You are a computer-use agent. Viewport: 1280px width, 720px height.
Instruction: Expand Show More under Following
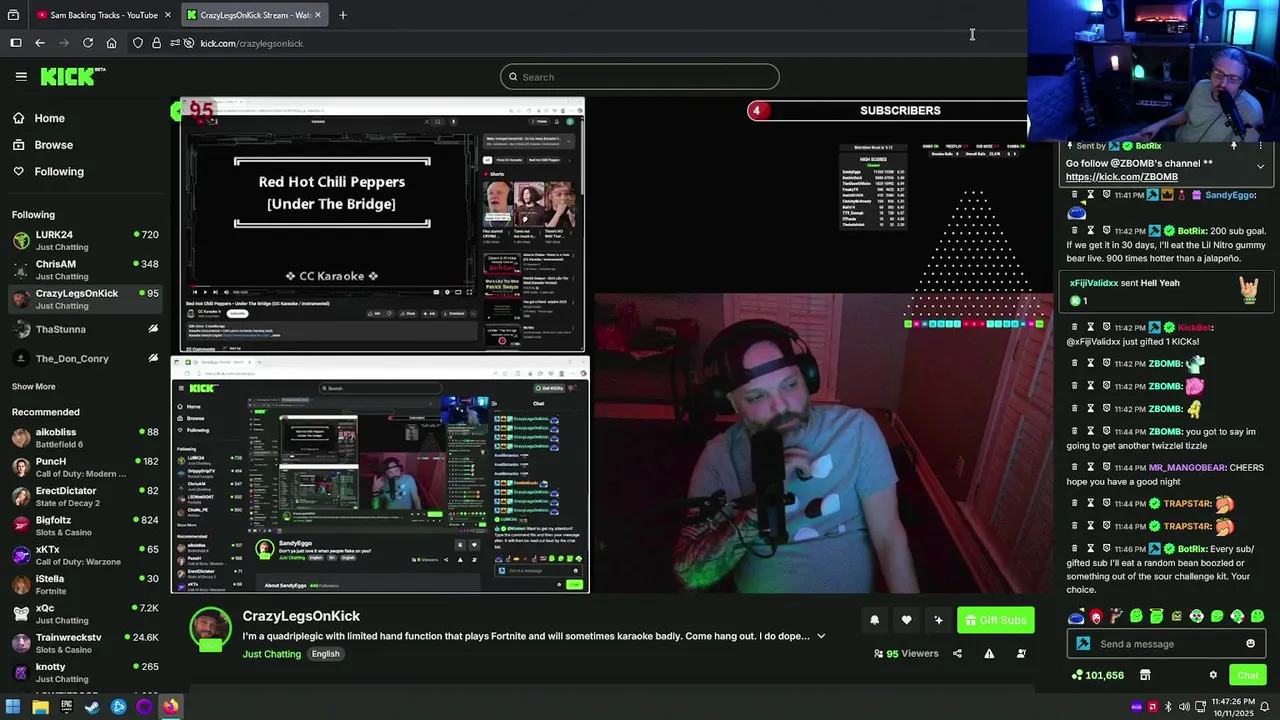pyautogui.click(x=33, y=387)
